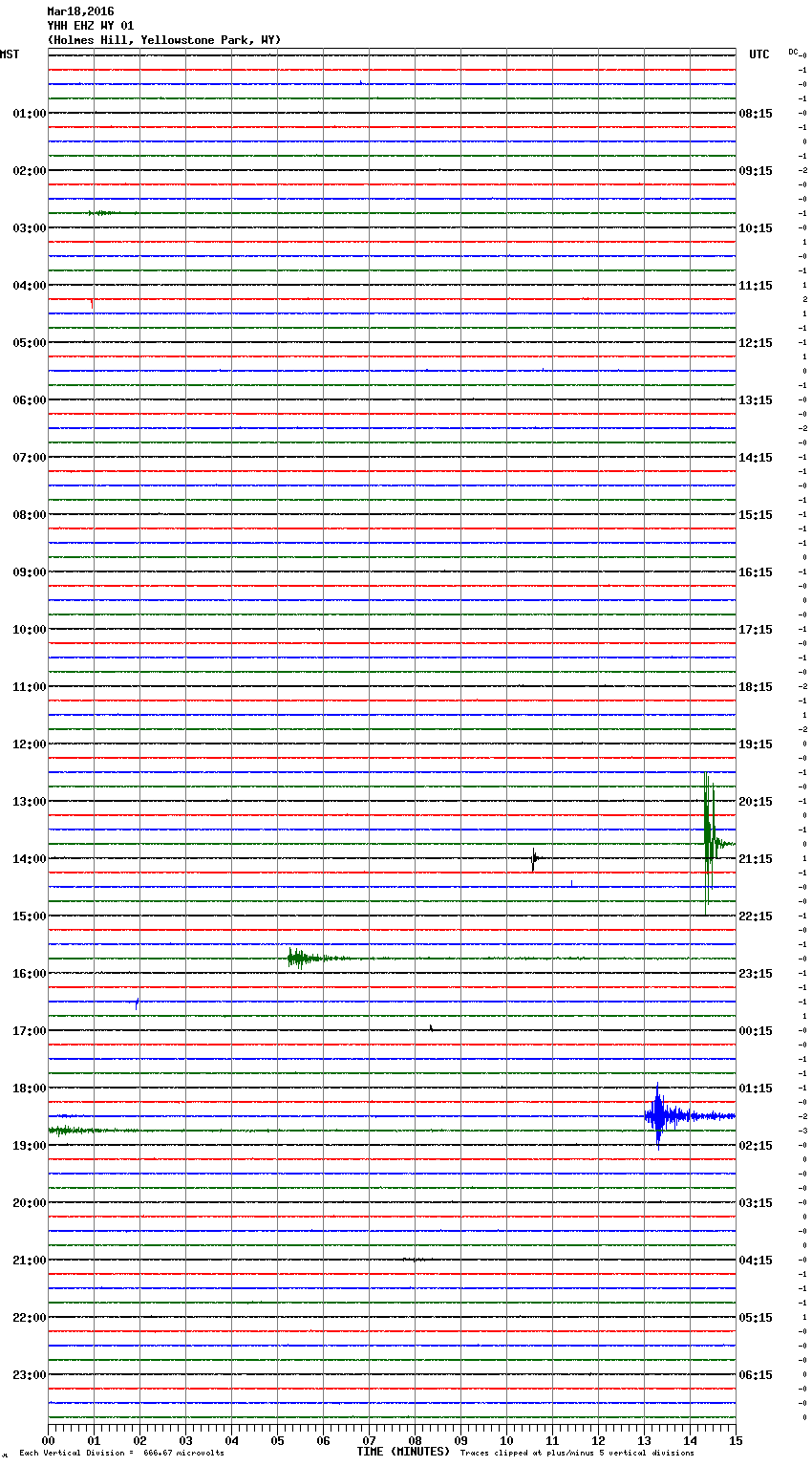The image size is (812, 1466).
Task: Click the "22:15" UTC time label
Action: [x=756, y=916]
